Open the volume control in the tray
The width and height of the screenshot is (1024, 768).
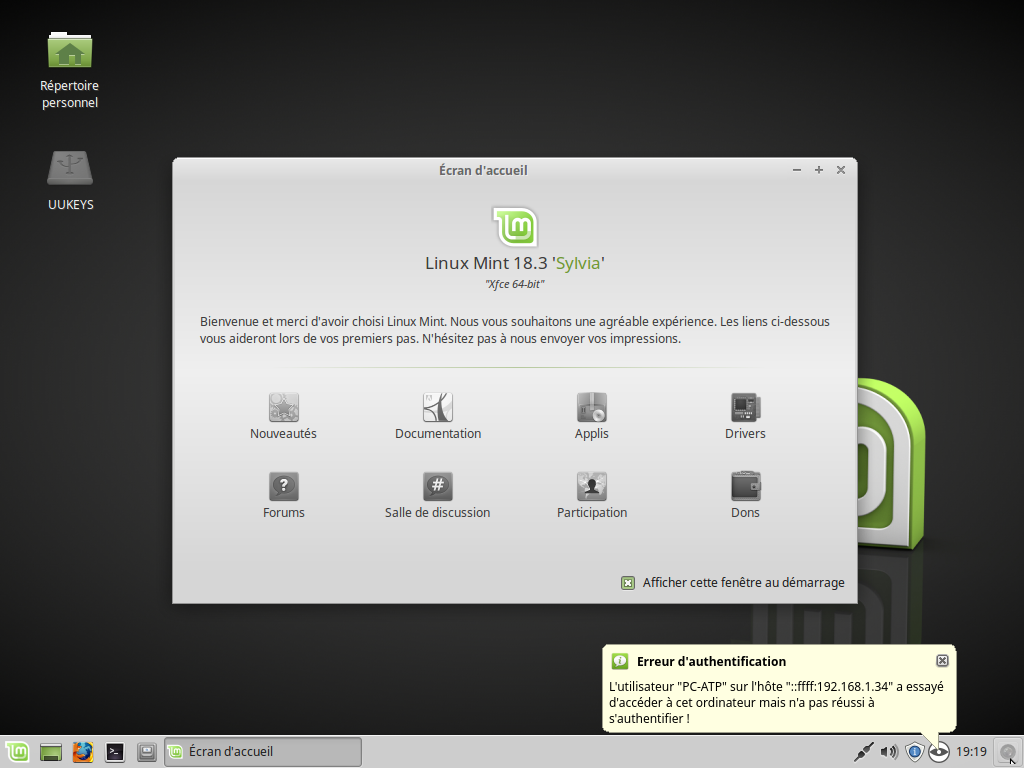point(889,751)
